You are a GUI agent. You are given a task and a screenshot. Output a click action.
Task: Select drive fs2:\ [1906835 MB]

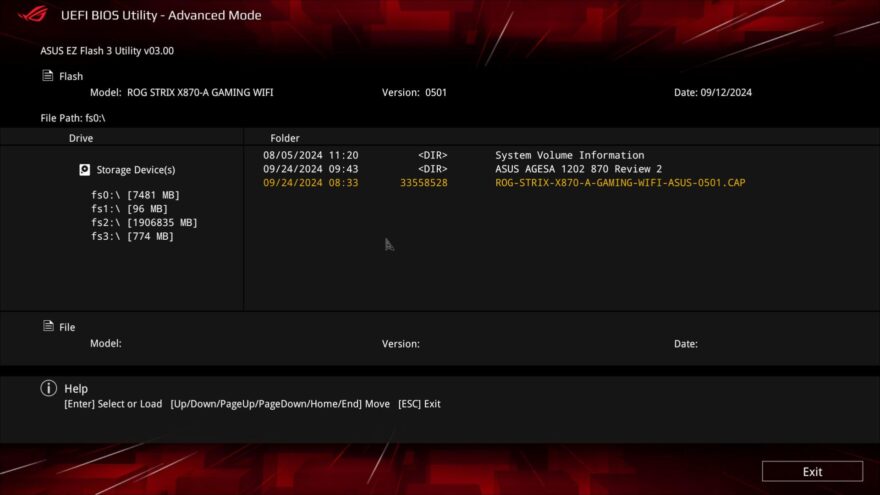pos(144,223)
